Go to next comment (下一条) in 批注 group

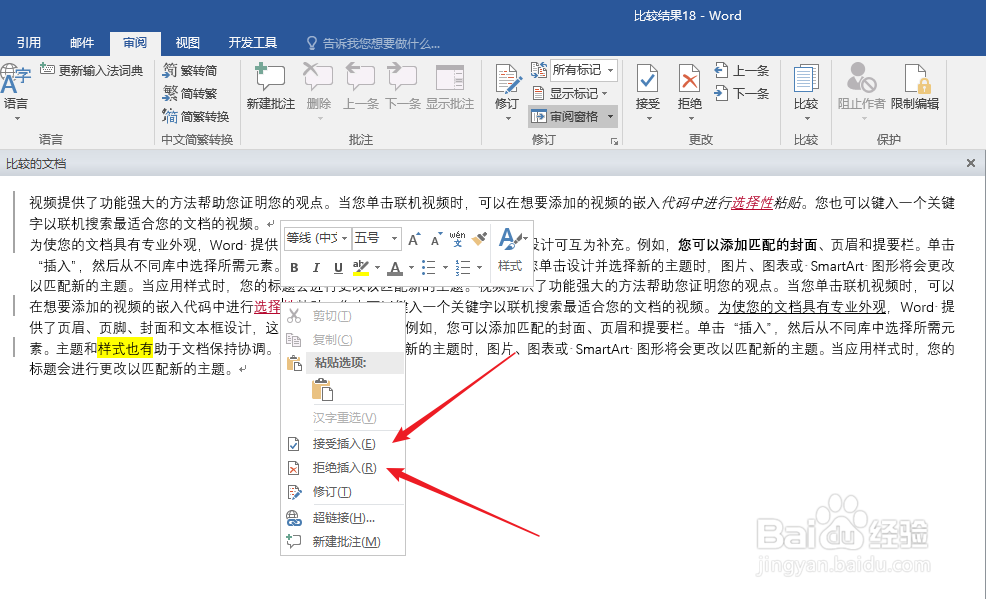(402, 87)
